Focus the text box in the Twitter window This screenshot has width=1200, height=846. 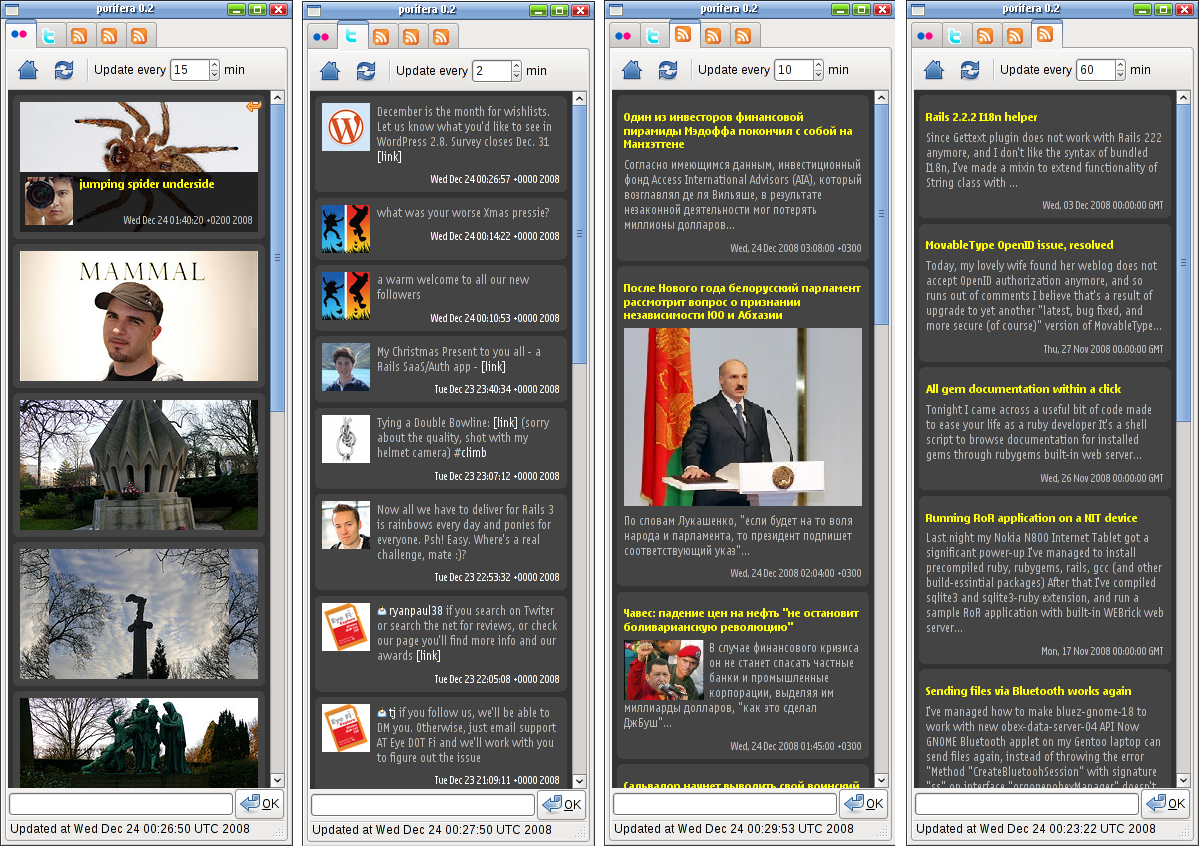click(x=423, y=804)
